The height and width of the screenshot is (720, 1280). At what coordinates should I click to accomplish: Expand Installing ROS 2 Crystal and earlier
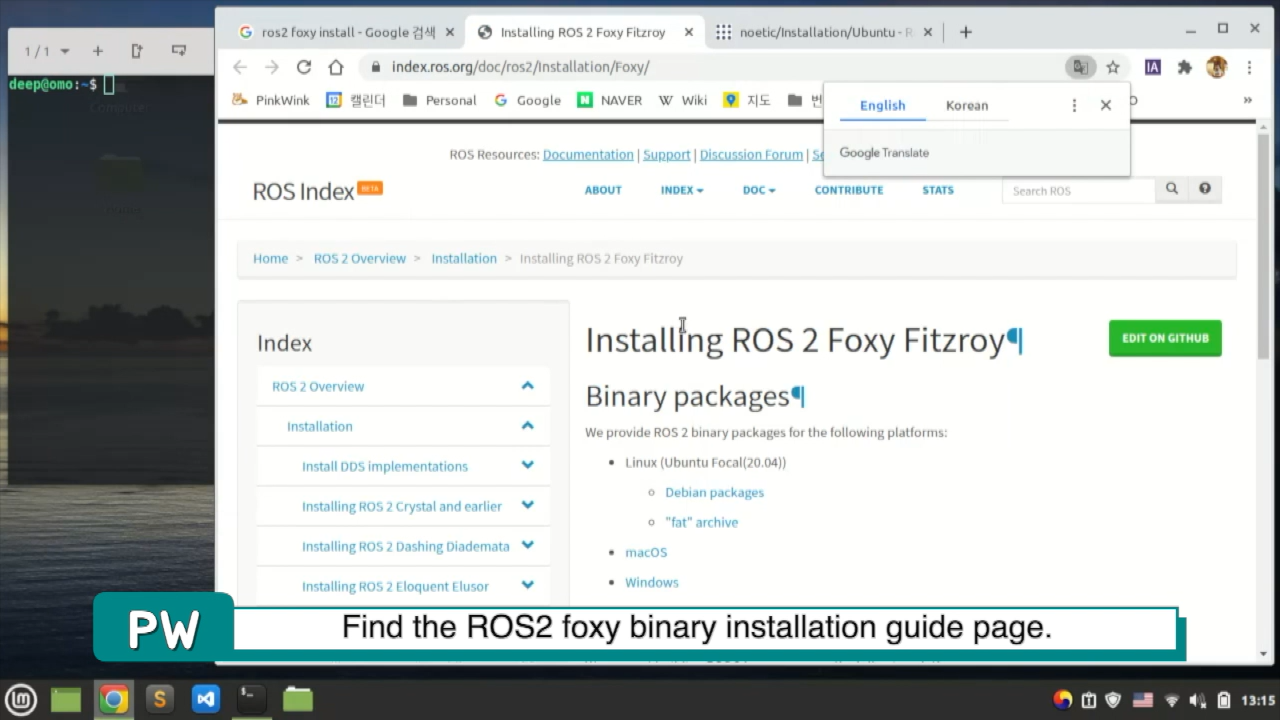point(527,505)
